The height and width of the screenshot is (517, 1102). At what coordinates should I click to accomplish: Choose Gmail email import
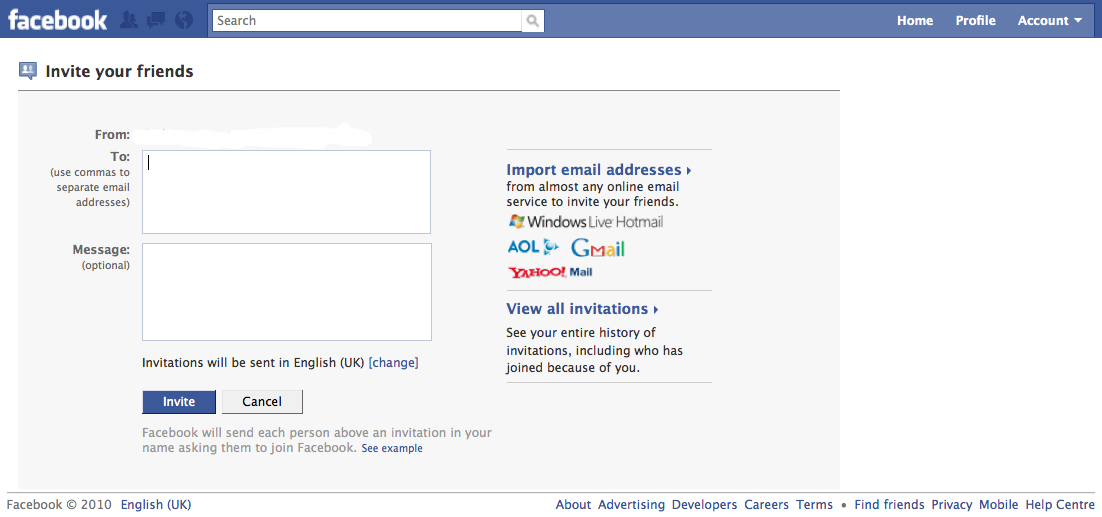click(x=597, y=248)
